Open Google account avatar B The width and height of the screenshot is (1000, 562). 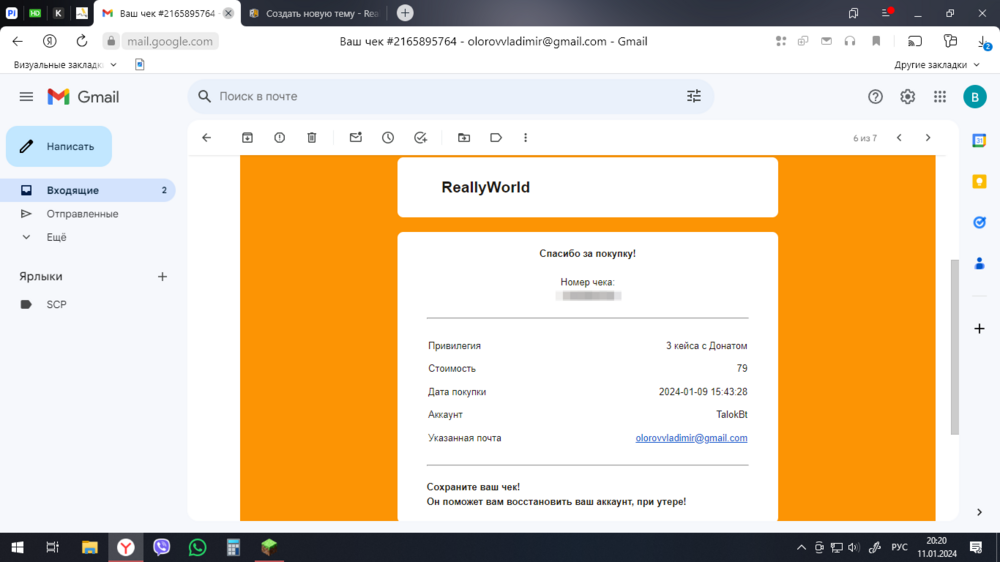(974, 97)
